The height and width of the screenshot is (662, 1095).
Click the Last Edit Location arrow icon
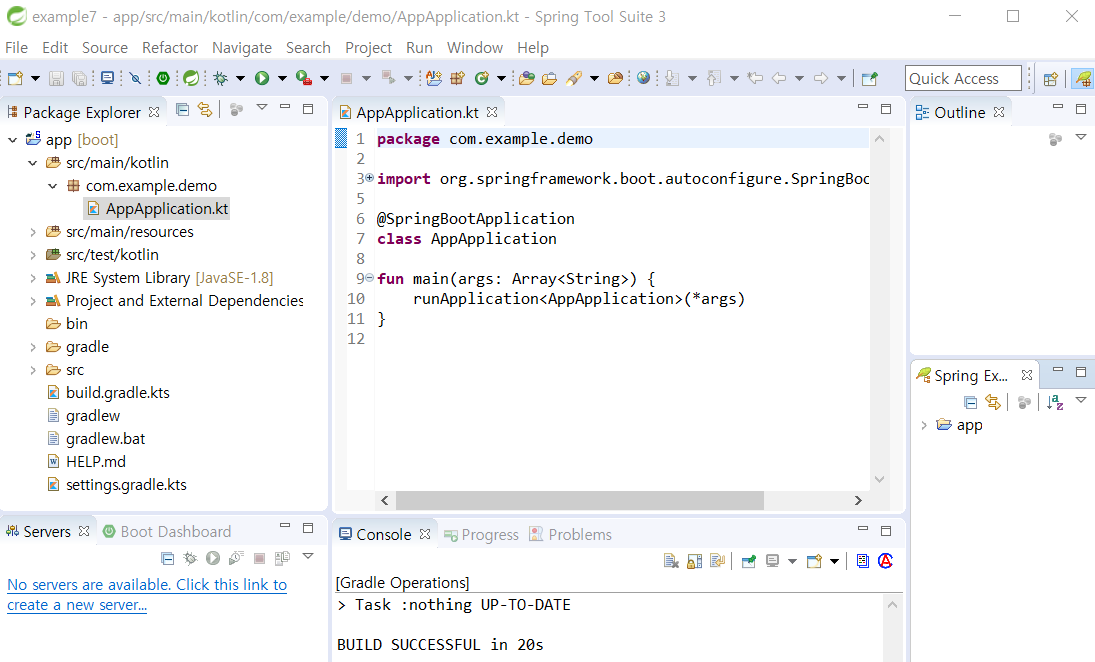coord(755,78)
